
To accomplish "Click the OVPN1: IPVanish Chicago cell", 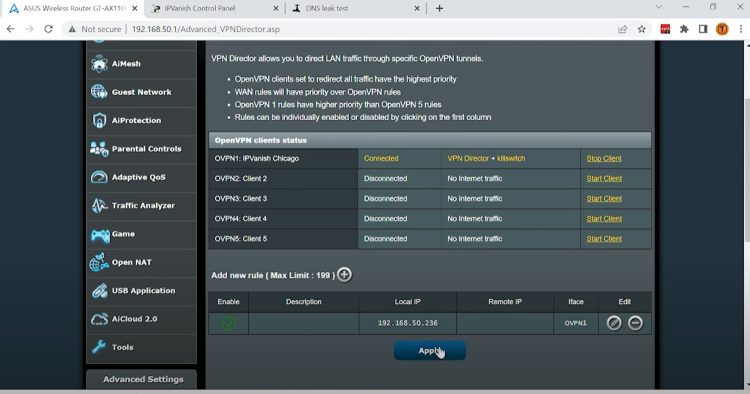I will (283, 158).
